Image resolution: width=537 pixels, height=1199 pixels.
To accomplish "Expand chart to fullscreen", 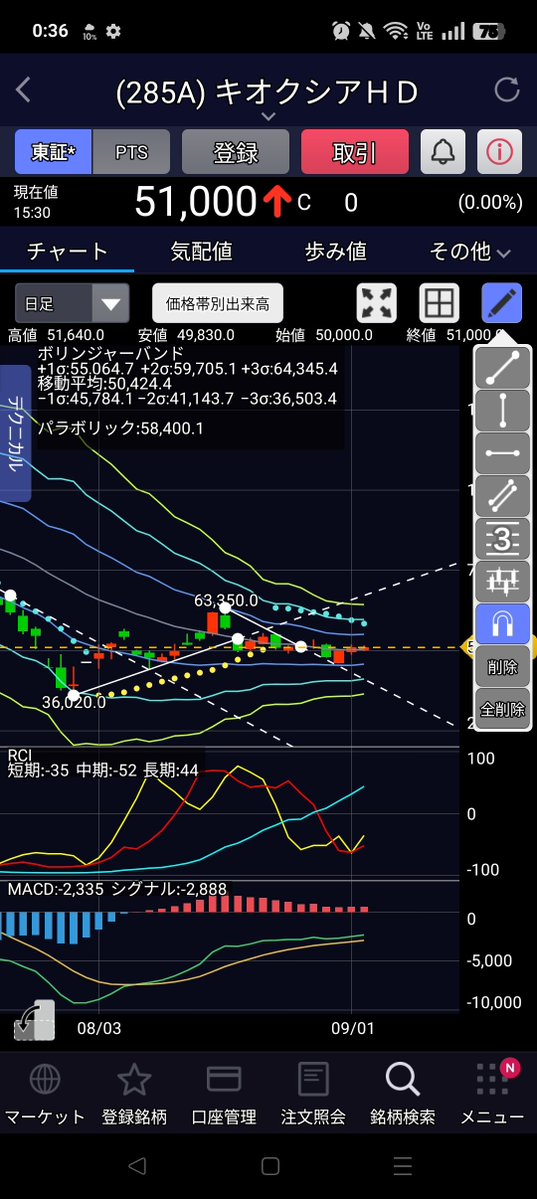I will click(x=376, y=303).
